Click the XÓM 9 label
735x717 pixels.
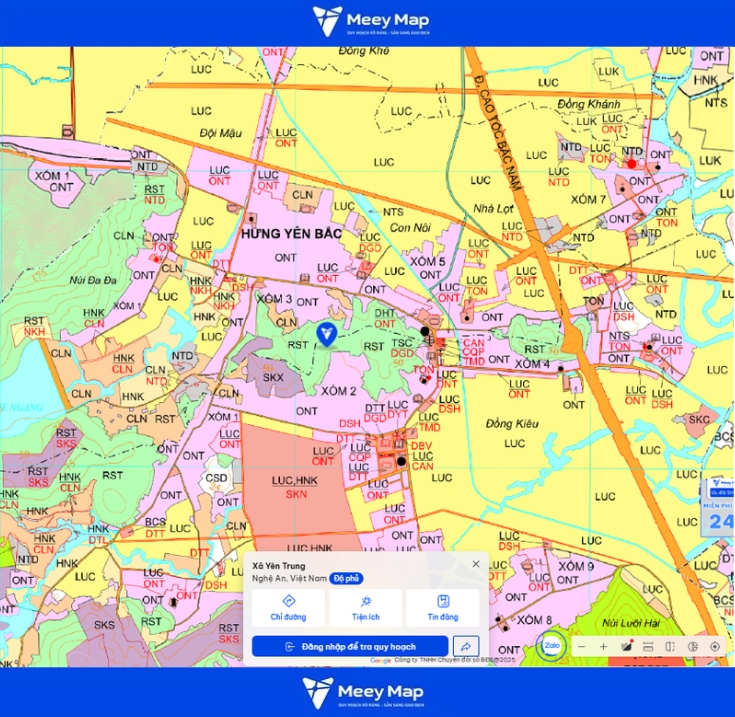576,566
